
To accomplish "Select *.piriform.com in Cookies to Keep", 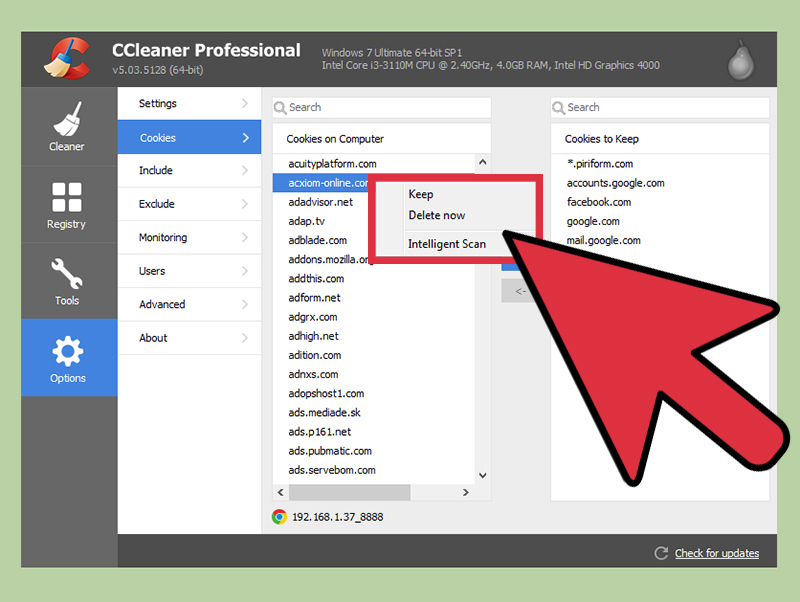I will click(599, 164).
